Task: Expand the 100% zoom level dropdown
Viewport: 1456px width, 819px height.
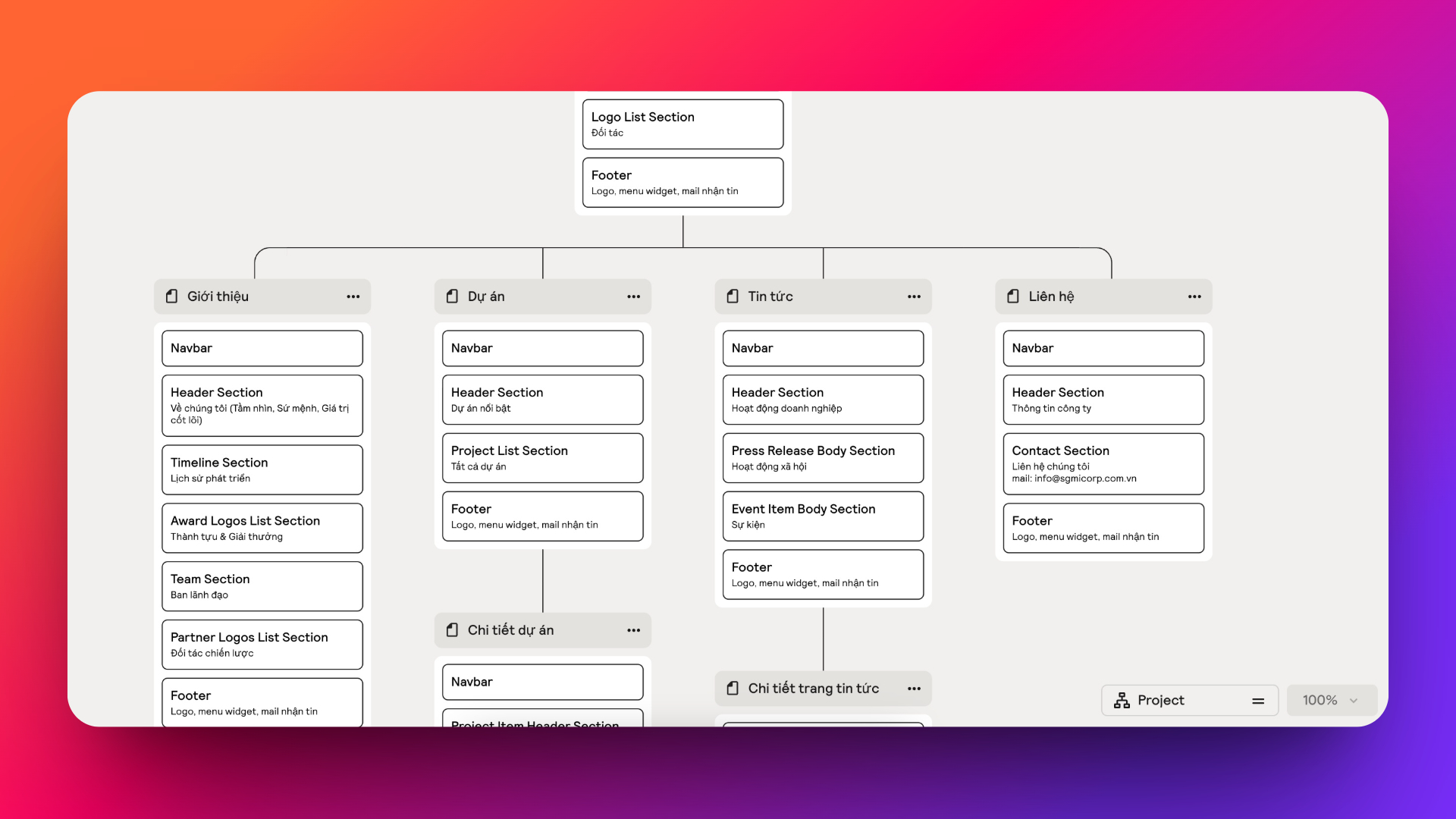Action: (1332, 701)
